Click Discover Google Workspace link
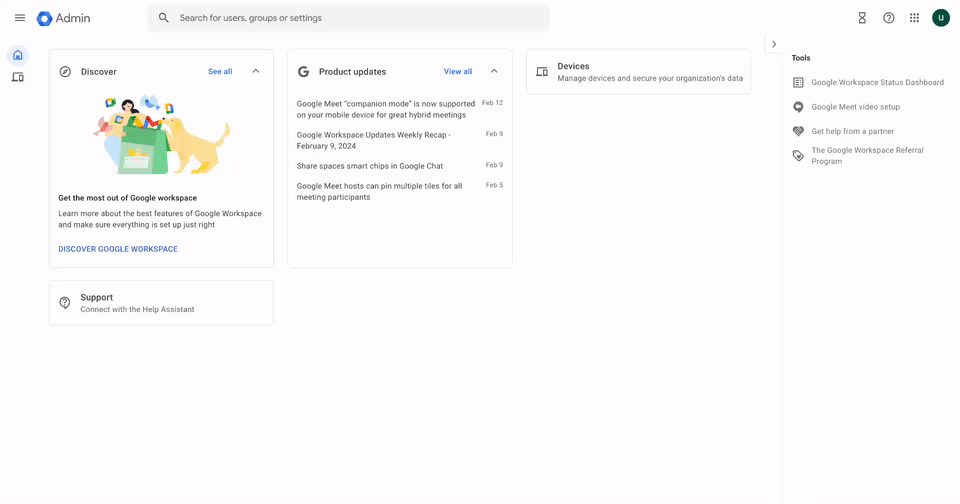Screen dimensions: 960x504 118,249
